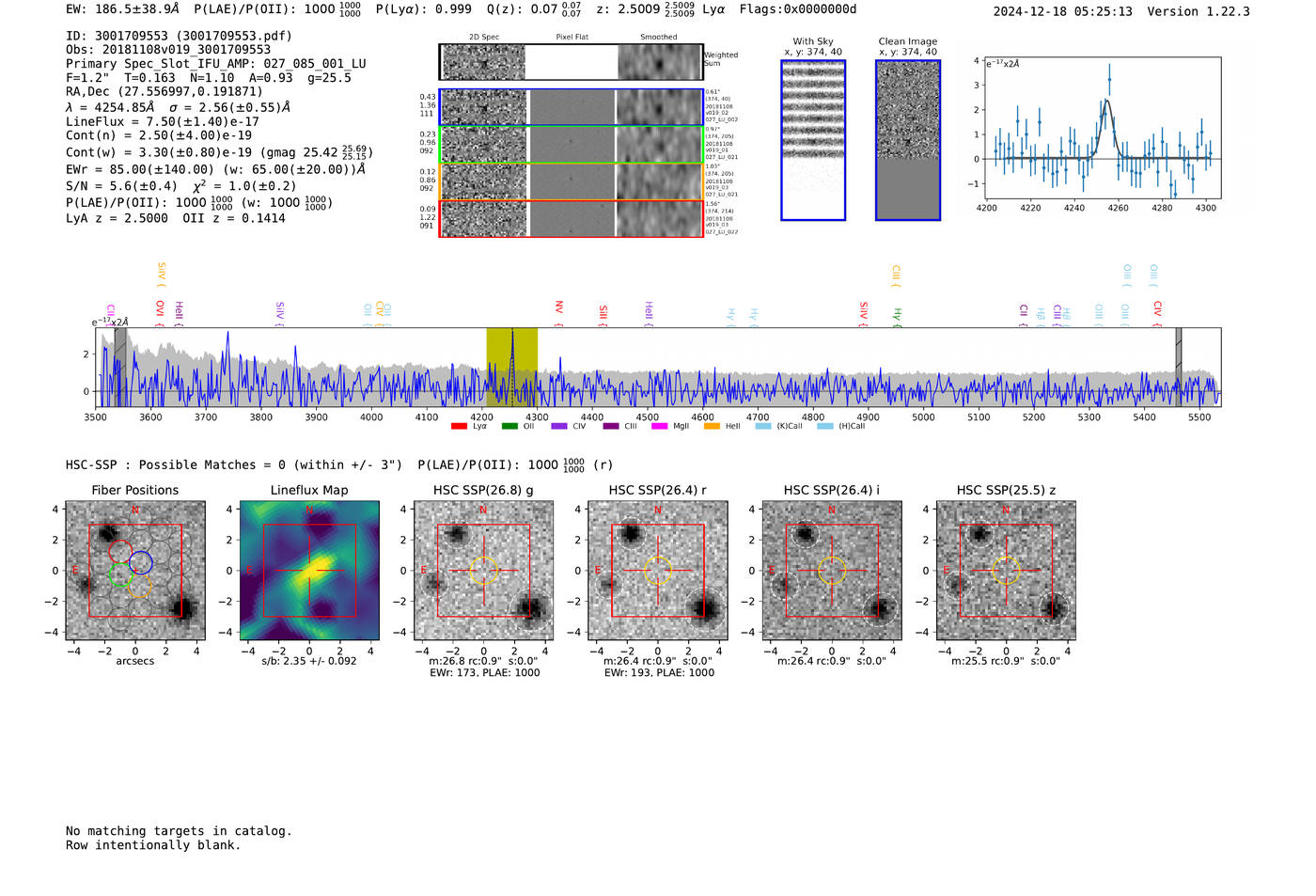This screenshot has height=896, width=1316.
Task: Click the OII z = 0.1414 text
Action: 234,218
